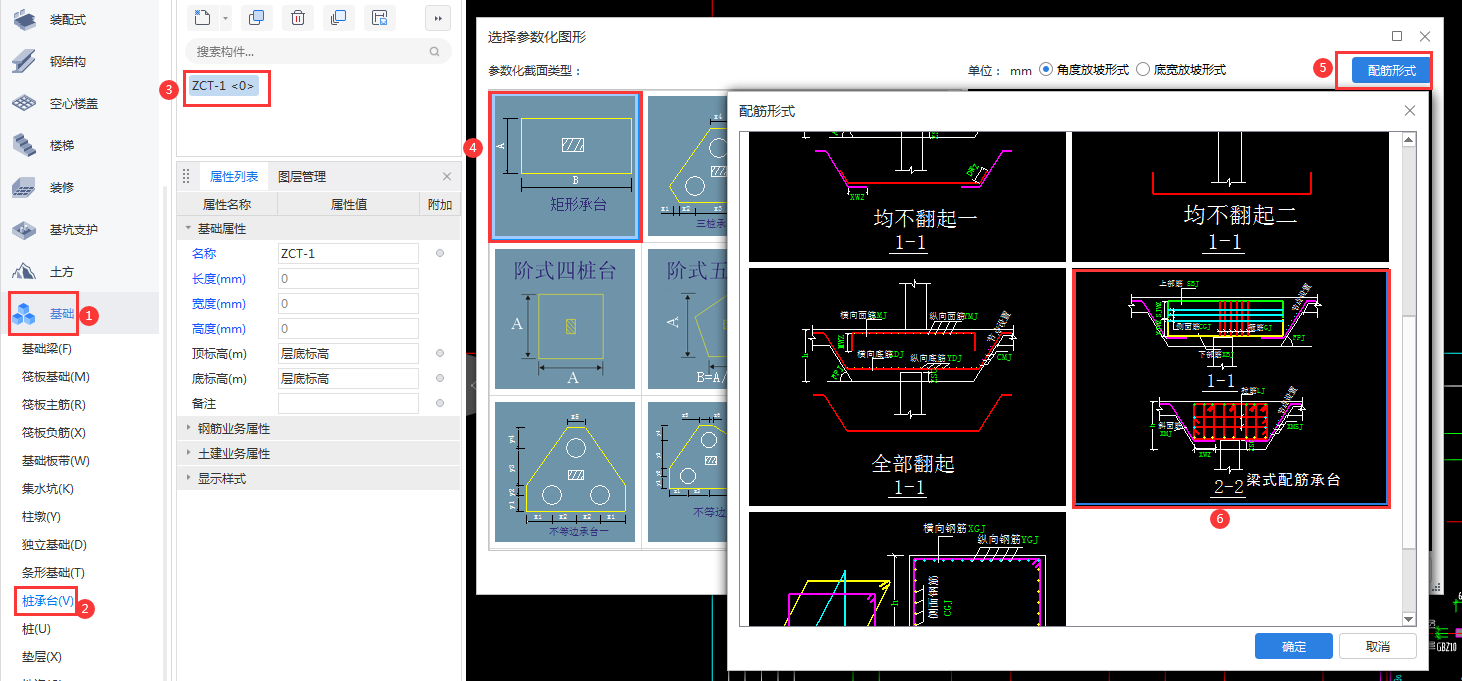Expand the 土建业务属性 section

click(189, 454)
